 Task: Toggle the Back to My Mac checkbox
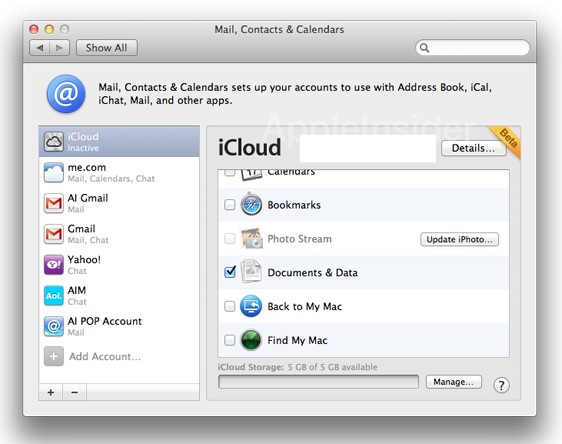[229, 306]
